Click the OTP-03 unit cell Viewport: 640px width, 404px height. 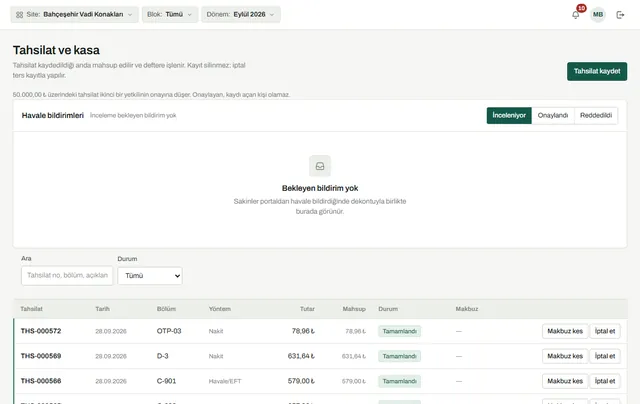tap(169, 331)
